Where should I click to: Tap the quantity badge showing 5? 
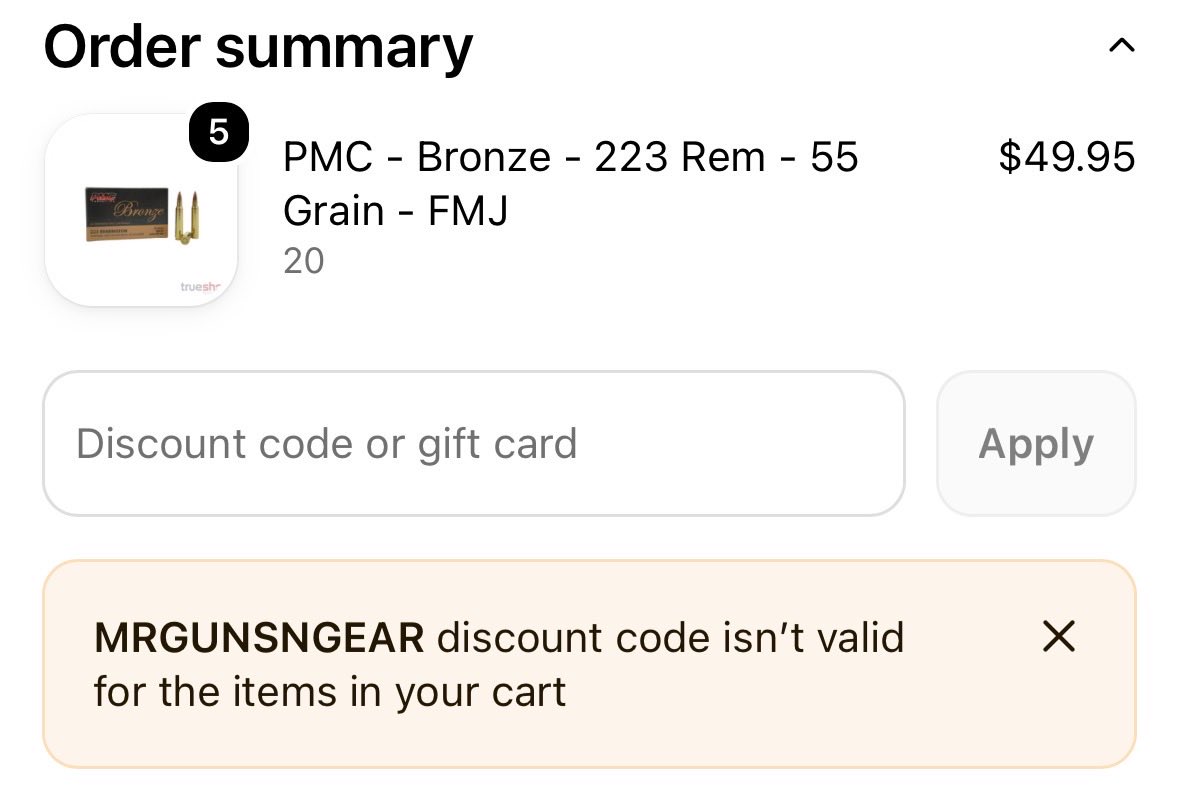(x=219, y=132)
